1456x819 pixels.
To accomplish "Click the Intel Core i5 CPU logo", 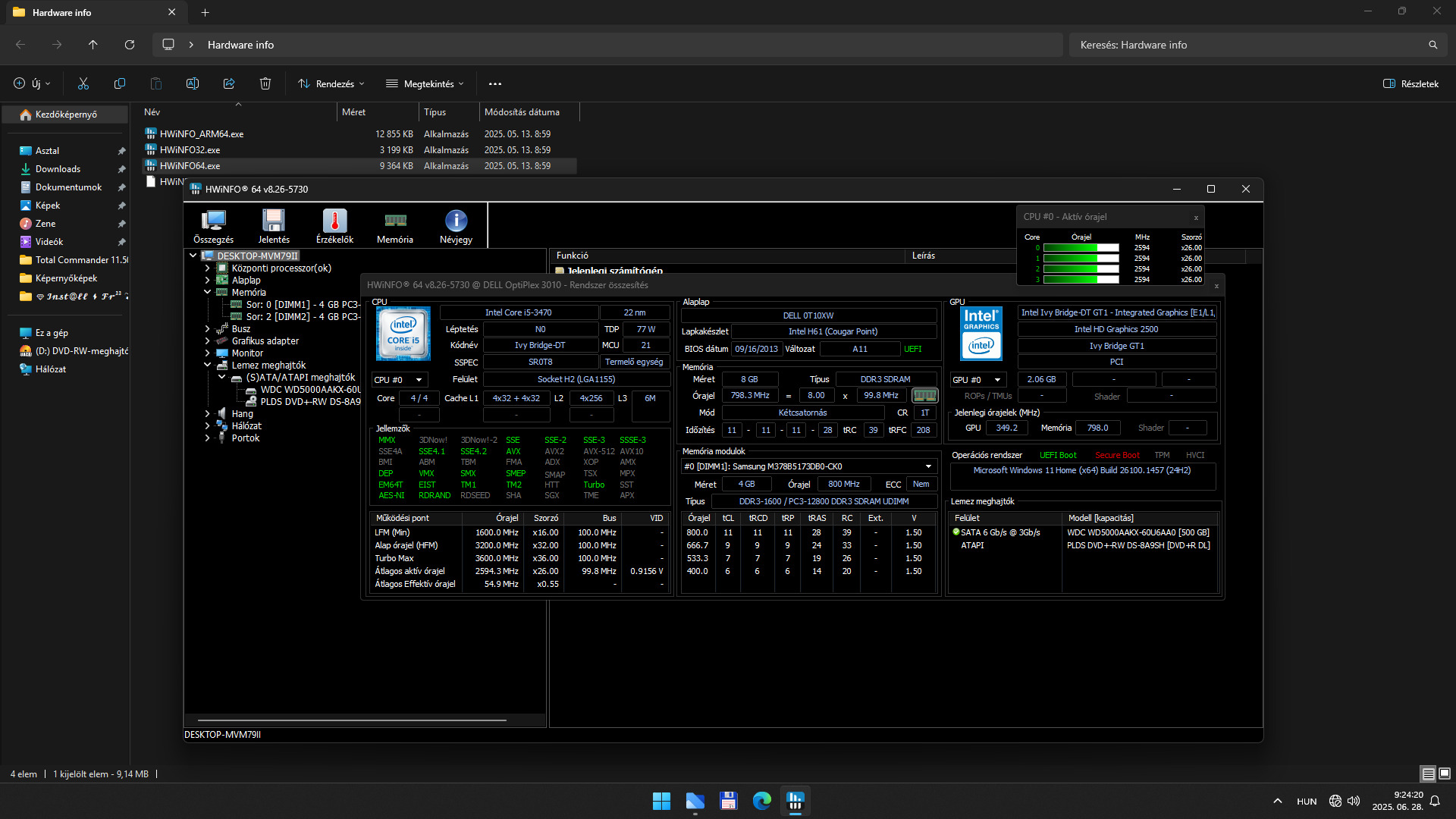I will (x=403, y=334).
